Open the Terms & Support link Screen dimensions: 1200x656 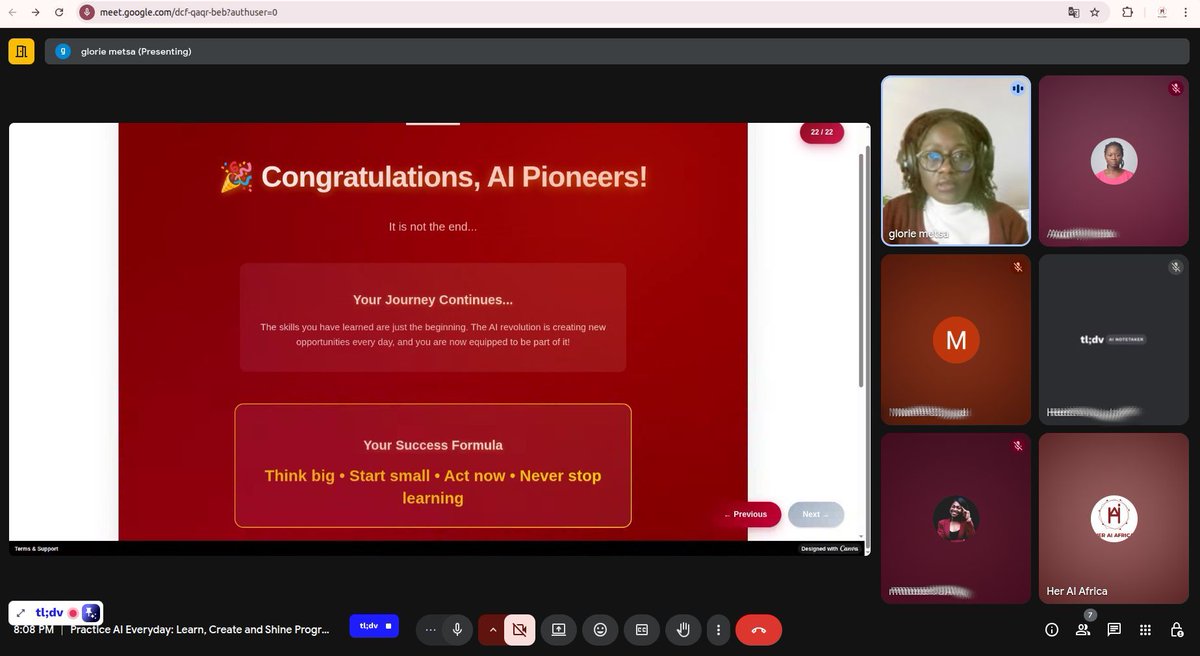(36, 548)
